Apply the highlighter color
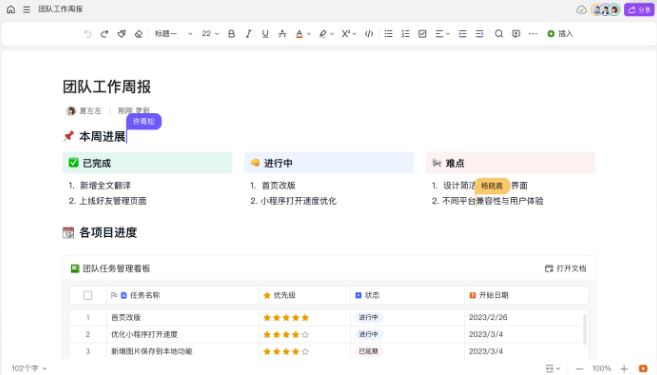Viewport: 657px width, 375px height. [323, 34]
